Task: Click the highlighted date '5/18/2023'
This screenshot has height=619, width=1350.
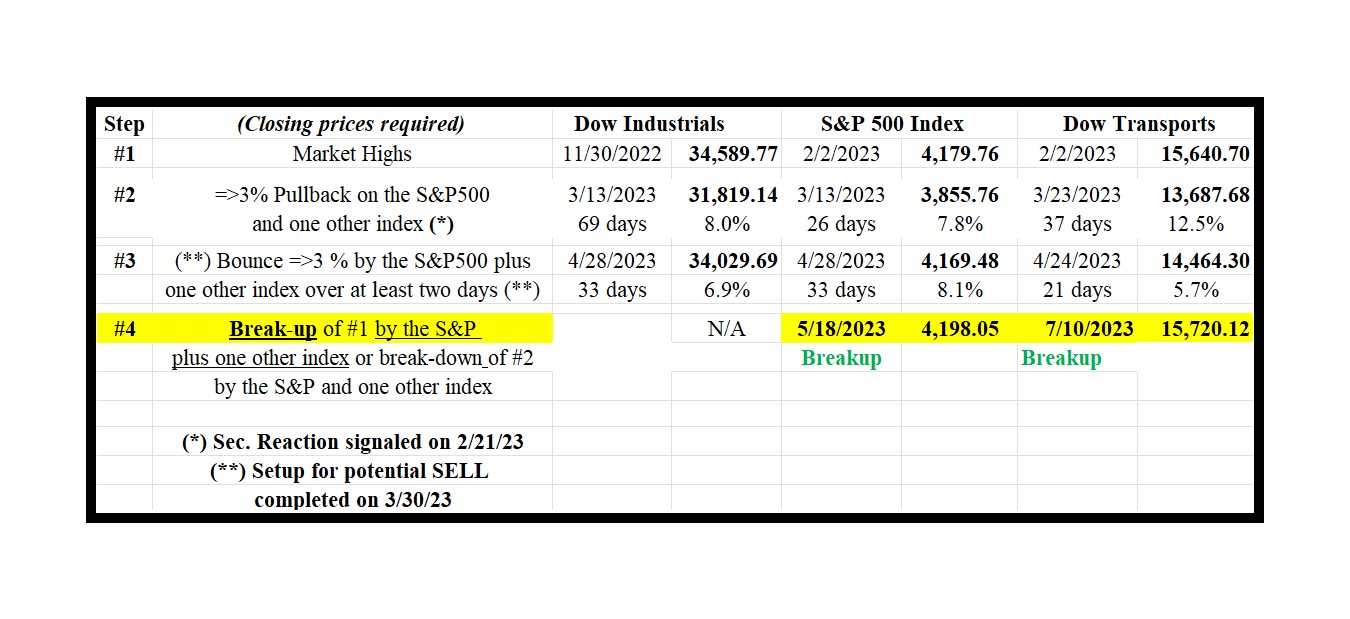Action: tap(841, 329)
